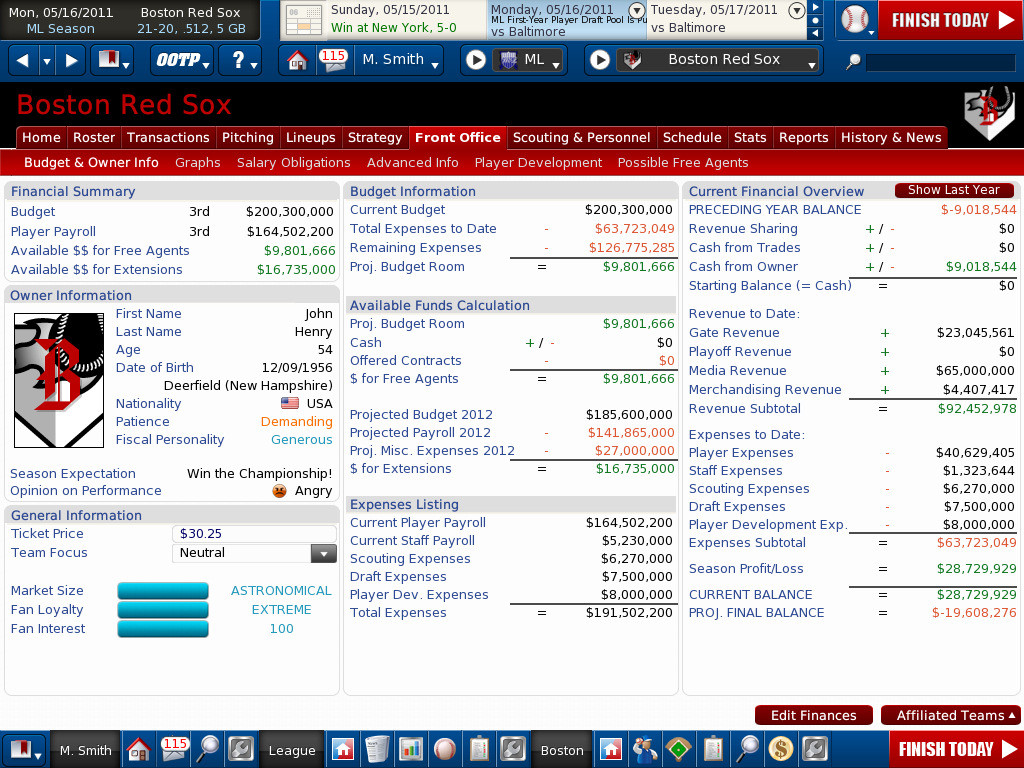Click play button left of ML league selector
The image size is (1024, 768).
[x=476, y=60]
